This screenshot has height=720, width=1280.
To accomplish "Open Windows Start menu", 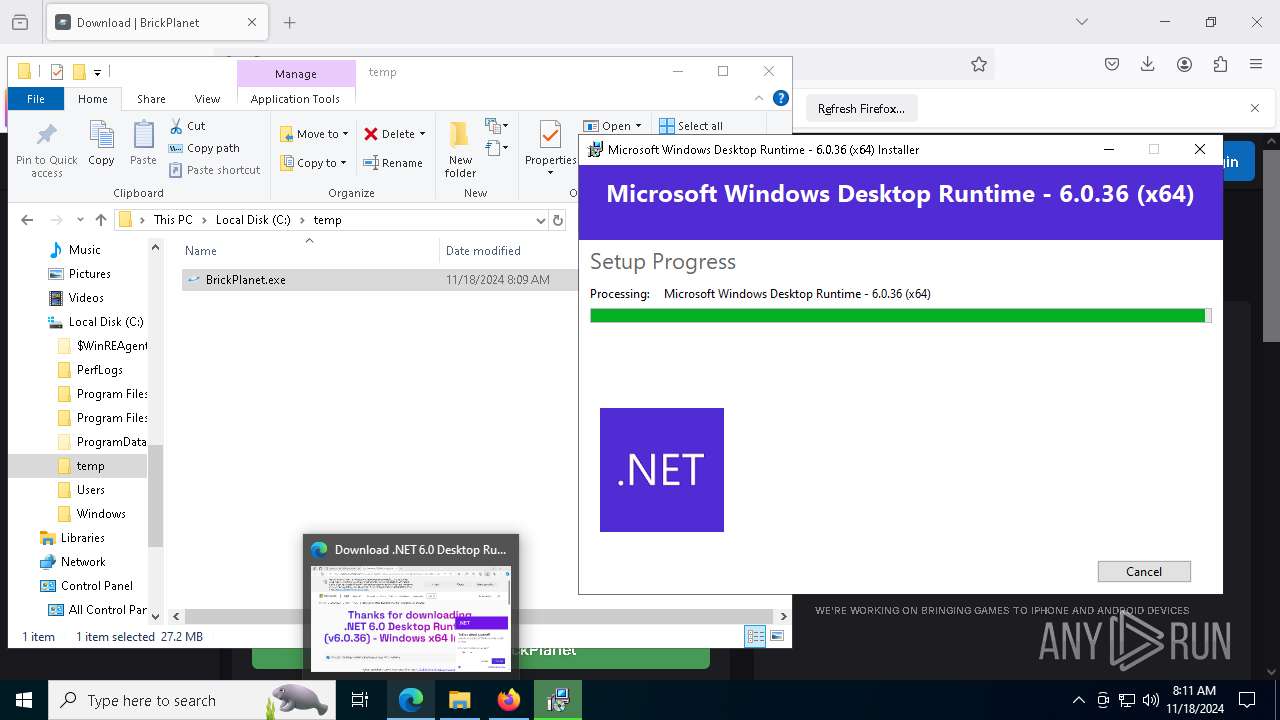I will point(23,700).
